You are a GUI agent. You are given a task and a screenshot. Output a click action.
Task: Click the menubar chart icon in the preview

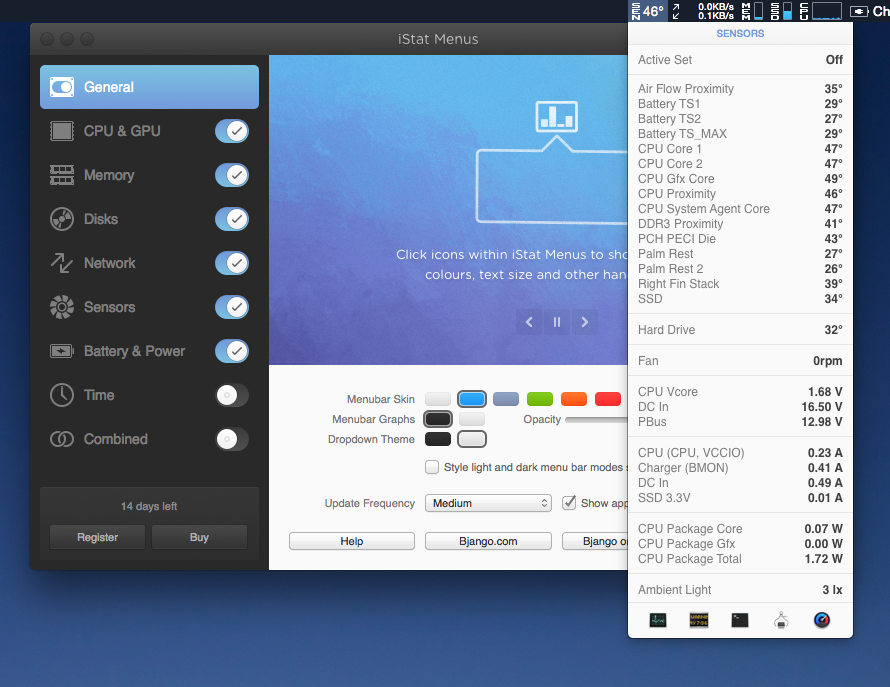click(x=556, y=116)
